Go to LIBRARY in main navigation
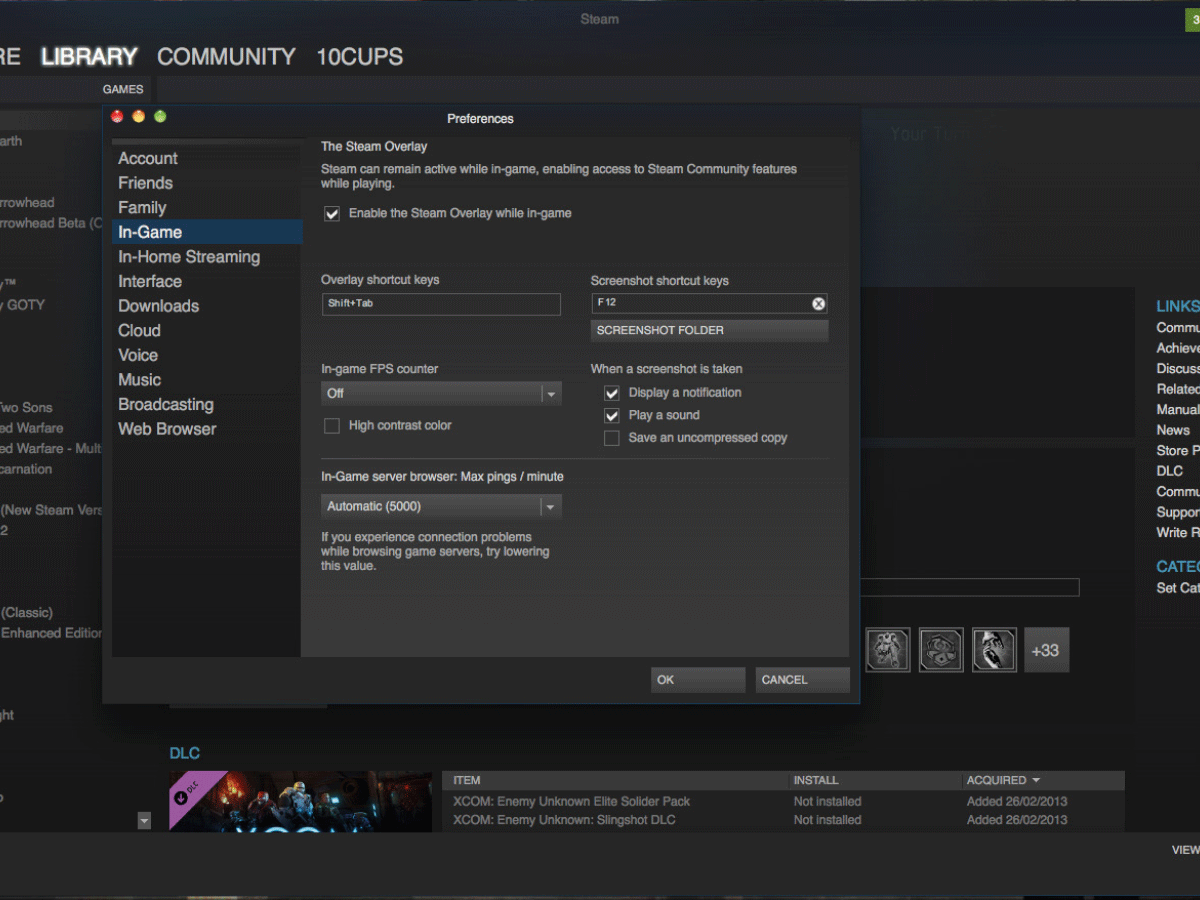Screen dimensions: 1200x900 click(89, 57)
